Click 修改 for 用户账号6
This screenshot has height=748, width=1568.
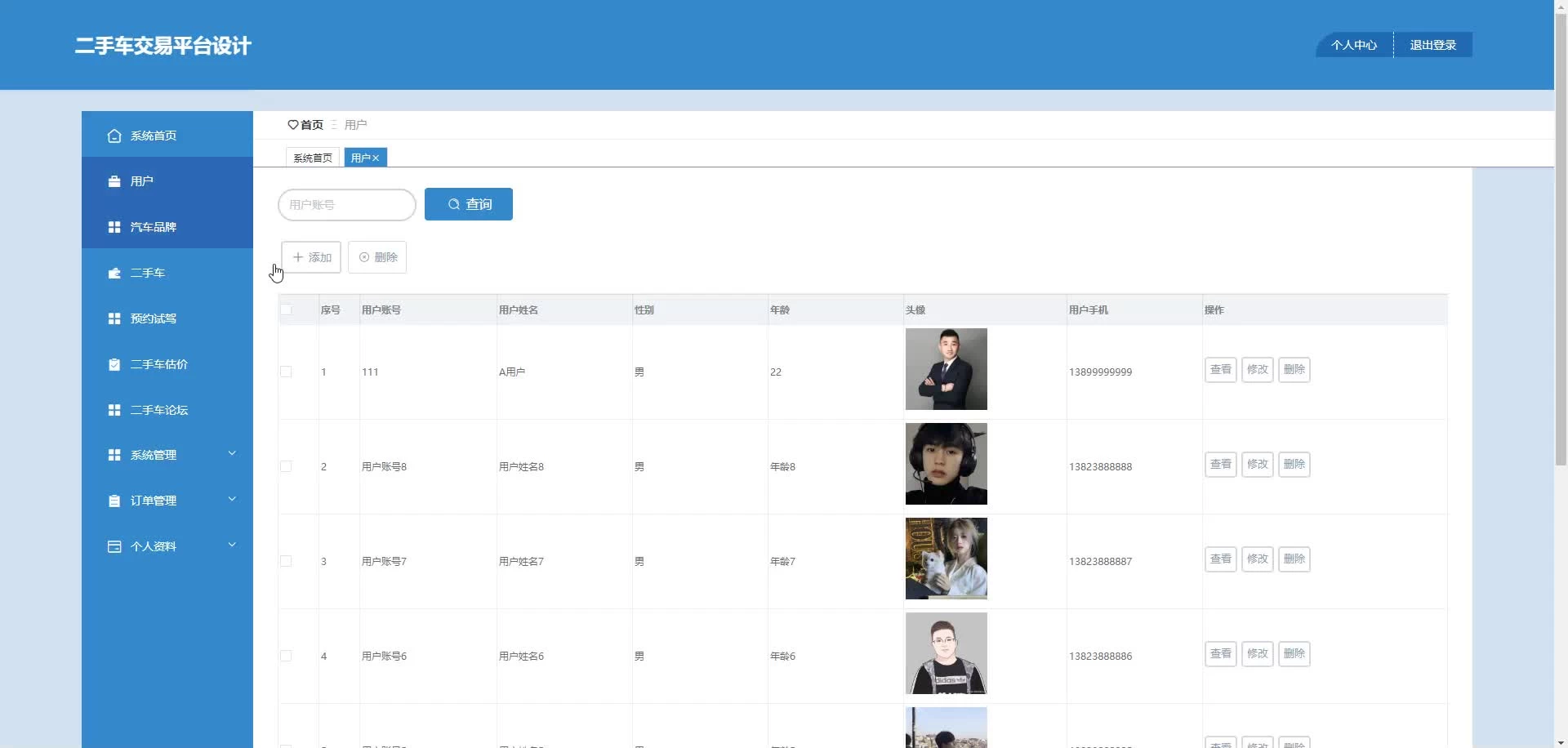(1258, 654)
